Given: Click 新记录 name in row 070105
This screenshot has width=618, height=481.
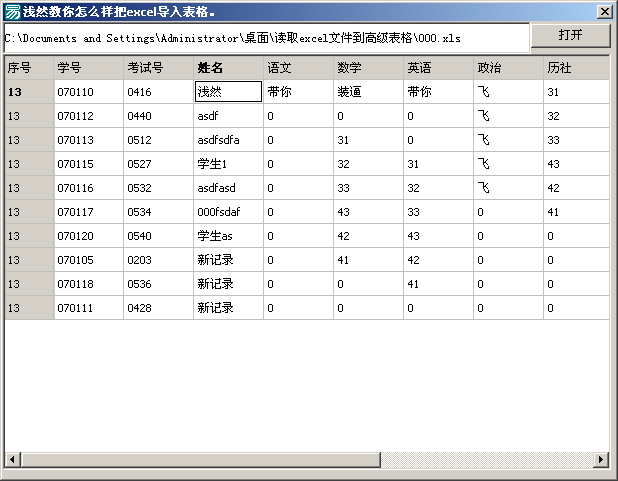Looking at the screenshot, I should click(229, 260).
